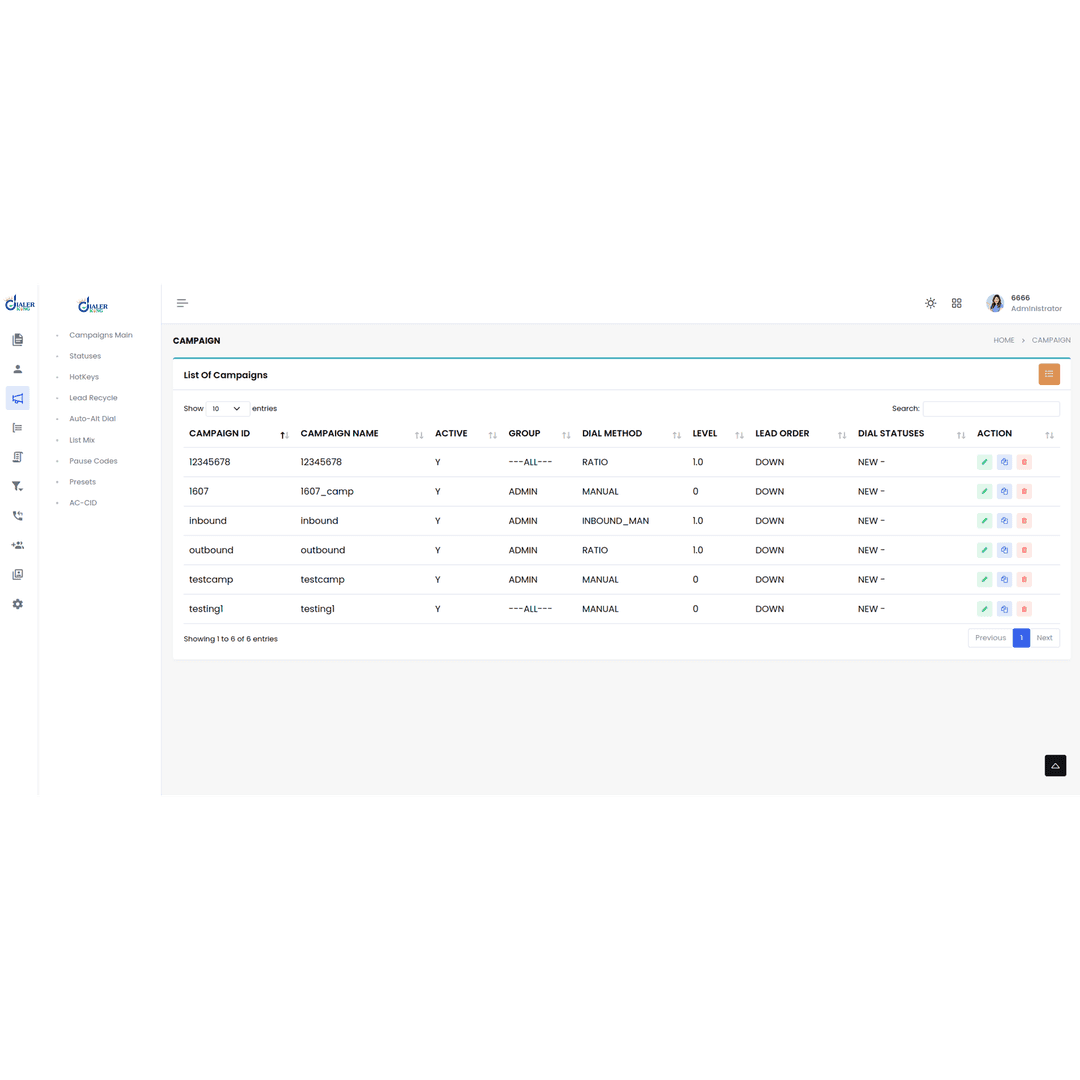Click the HOME breadcrumb link
The width and height of the screenshot is (1080, 1080).
tap(1003, 340)
